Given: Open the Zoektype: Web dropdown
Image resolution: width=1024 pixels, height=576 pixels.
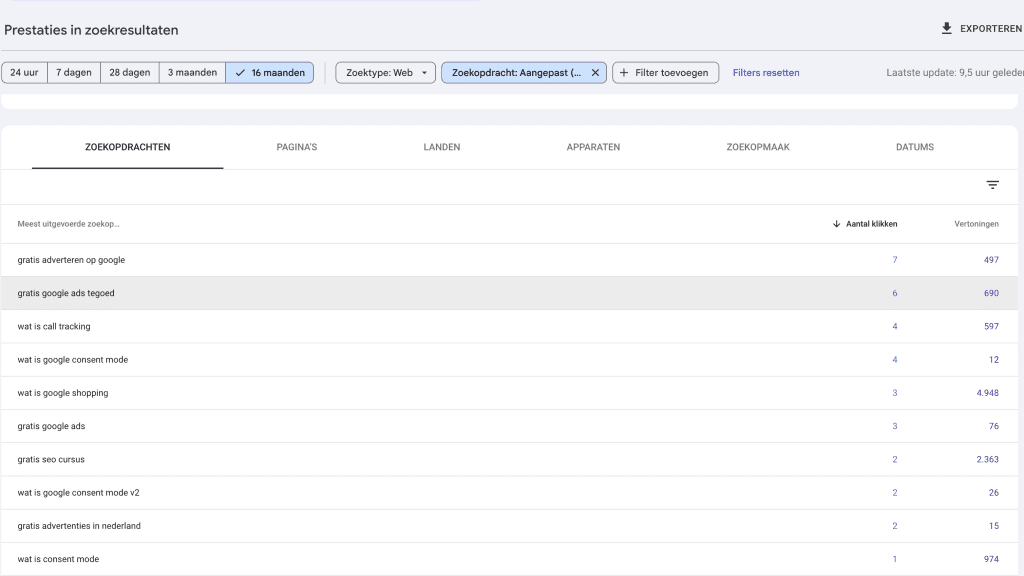Looking at the screenshot, I should (385, 72).
